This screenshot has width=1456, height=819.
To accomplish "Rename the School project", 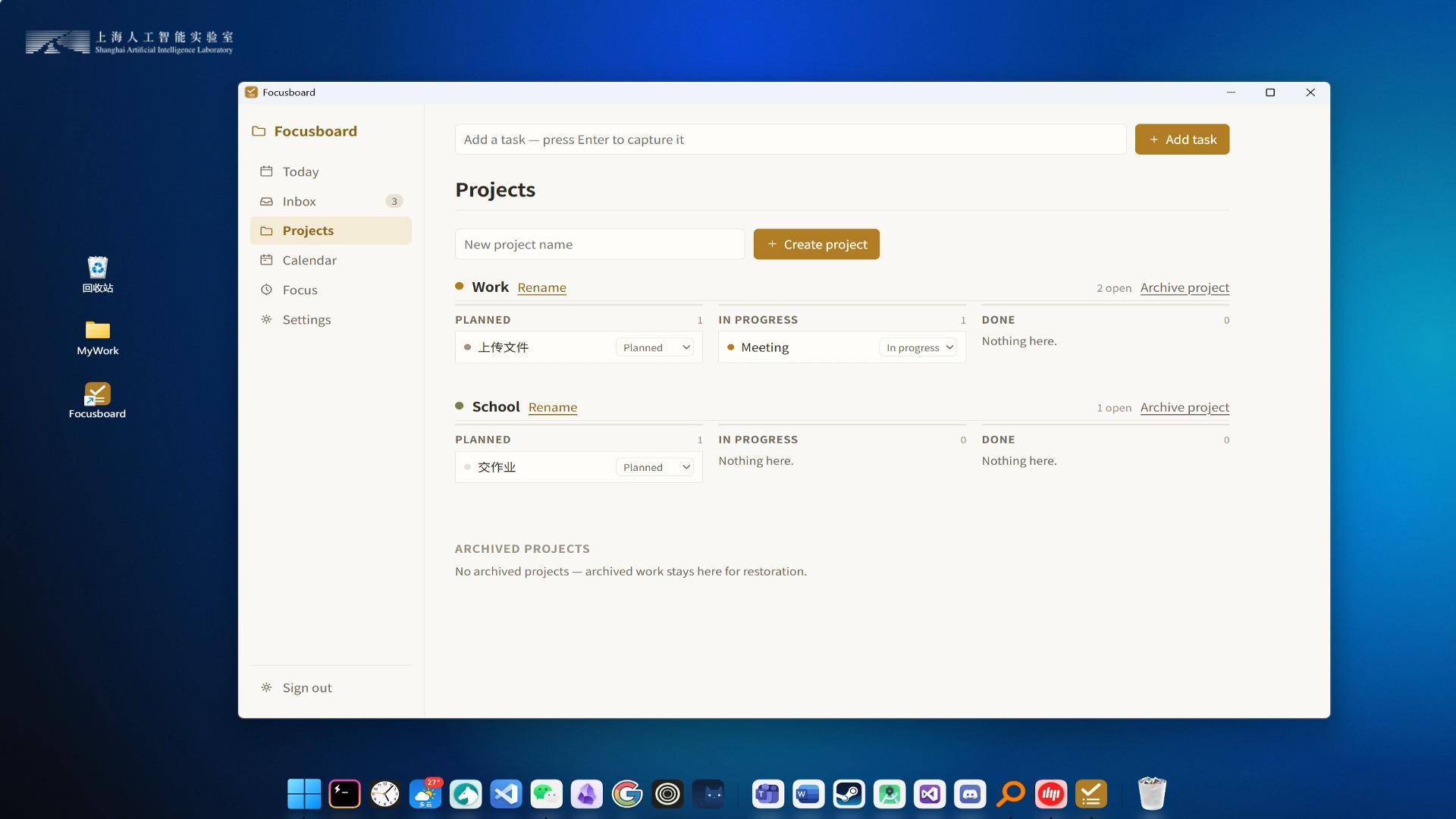I will pos(552,407).
